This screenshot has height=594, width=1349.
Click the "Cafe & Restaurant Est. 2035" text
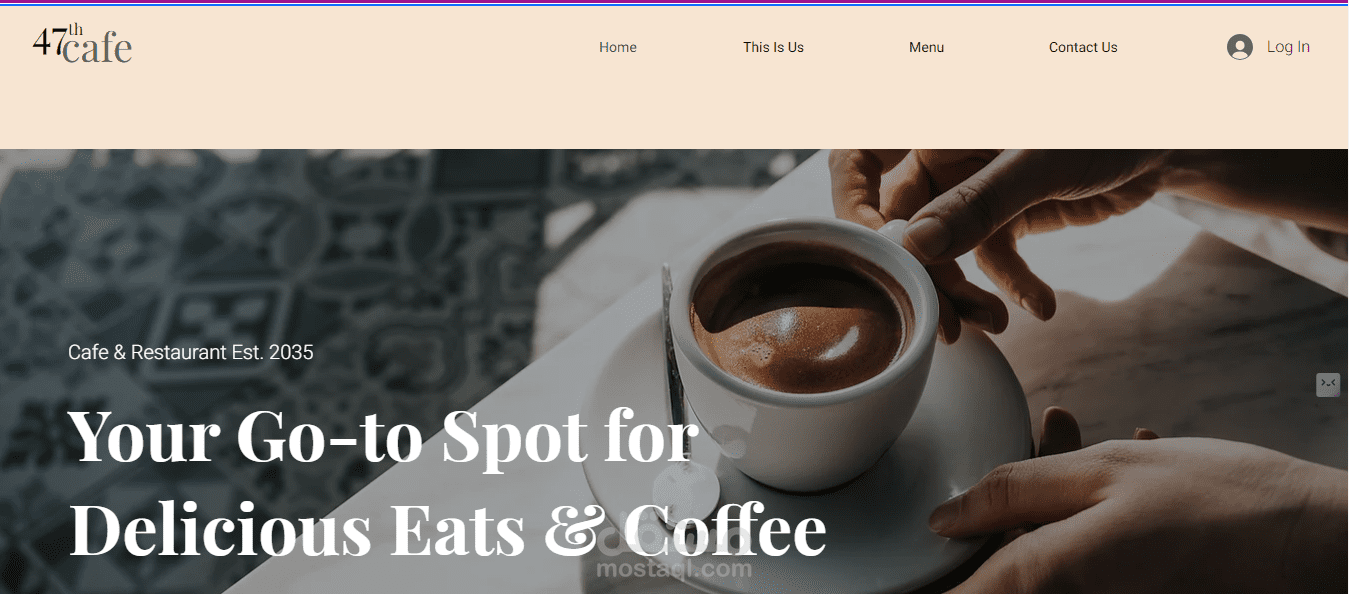click(191, 352)
